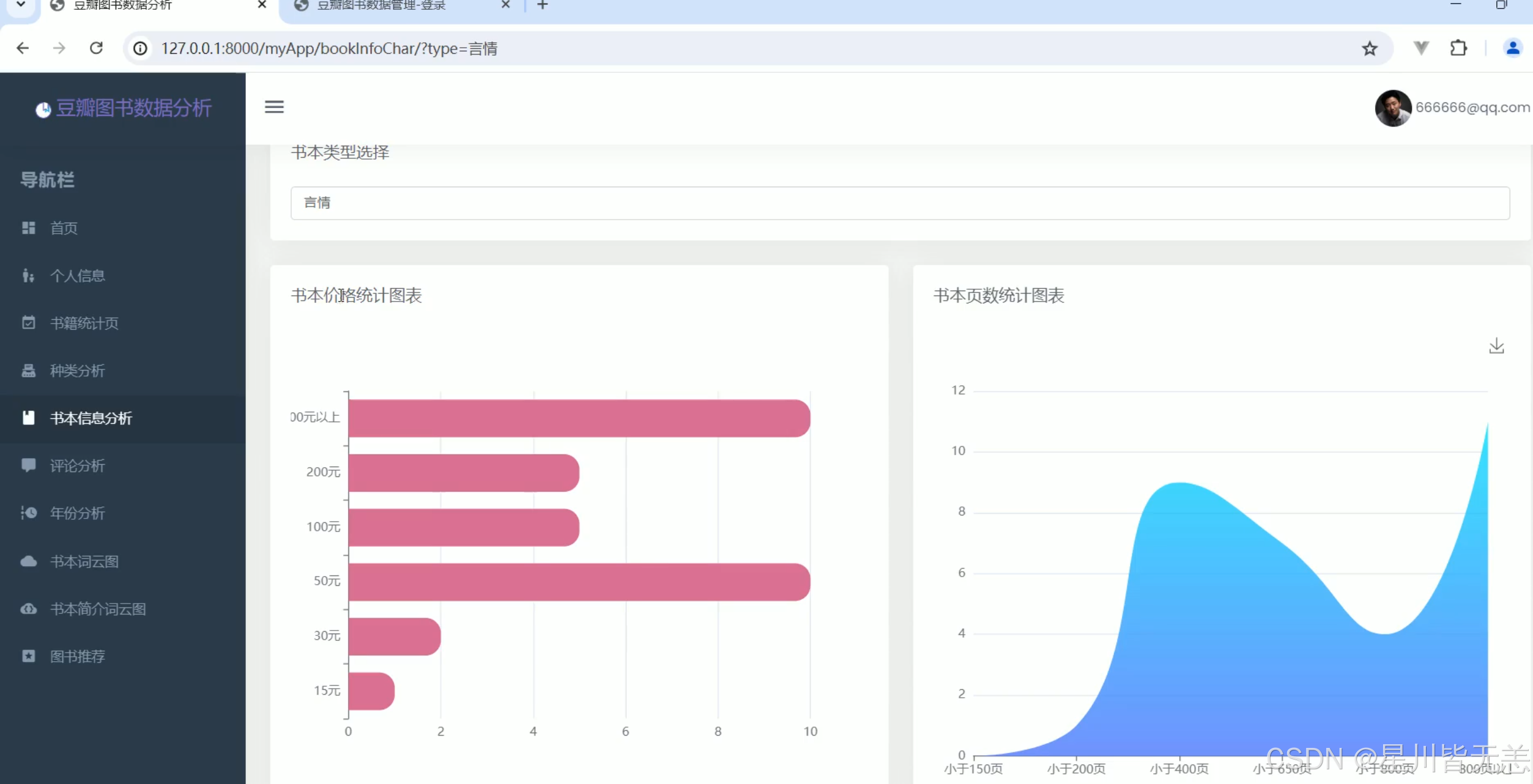Image resolution: width=1533 pixels, height=784 pixels.
Task: Switch to the 豆瓣图书数据管理-登录 tab
Action: pyautogui.click(x=382, y=6)
